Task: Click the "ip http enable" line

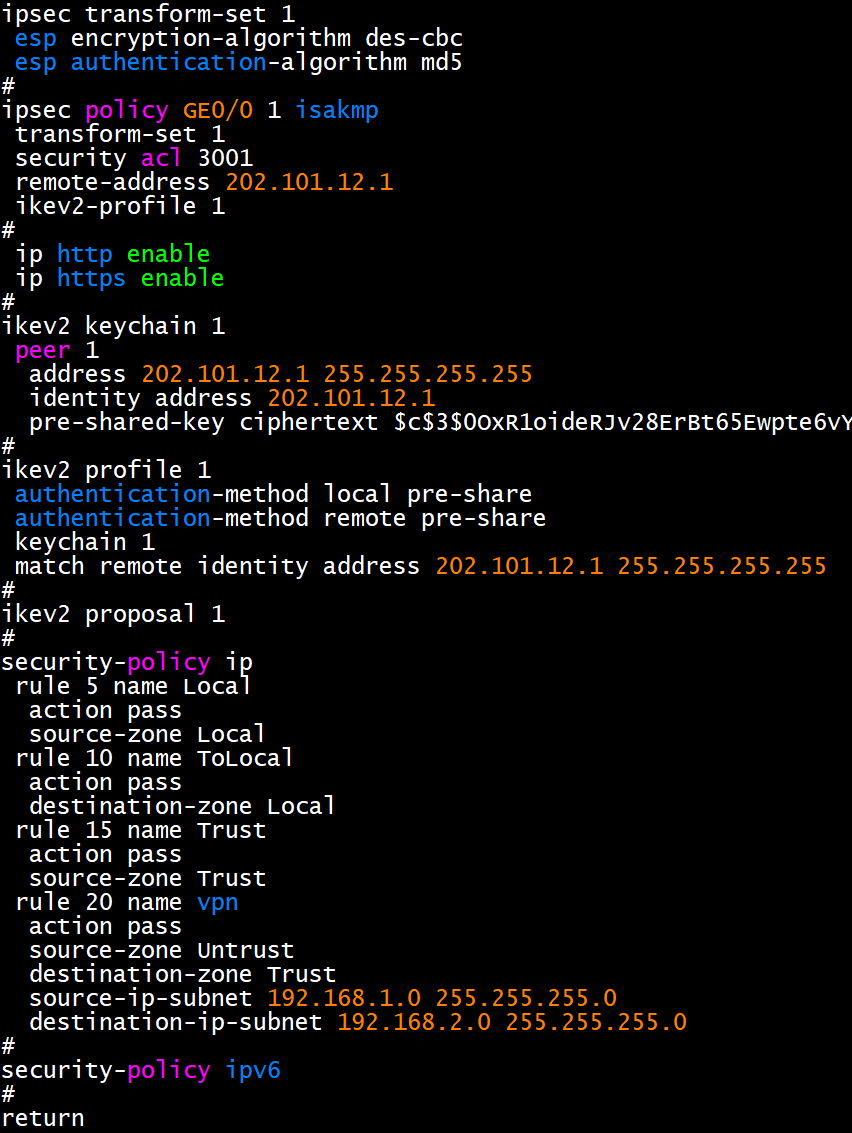Action: point(113,254)
